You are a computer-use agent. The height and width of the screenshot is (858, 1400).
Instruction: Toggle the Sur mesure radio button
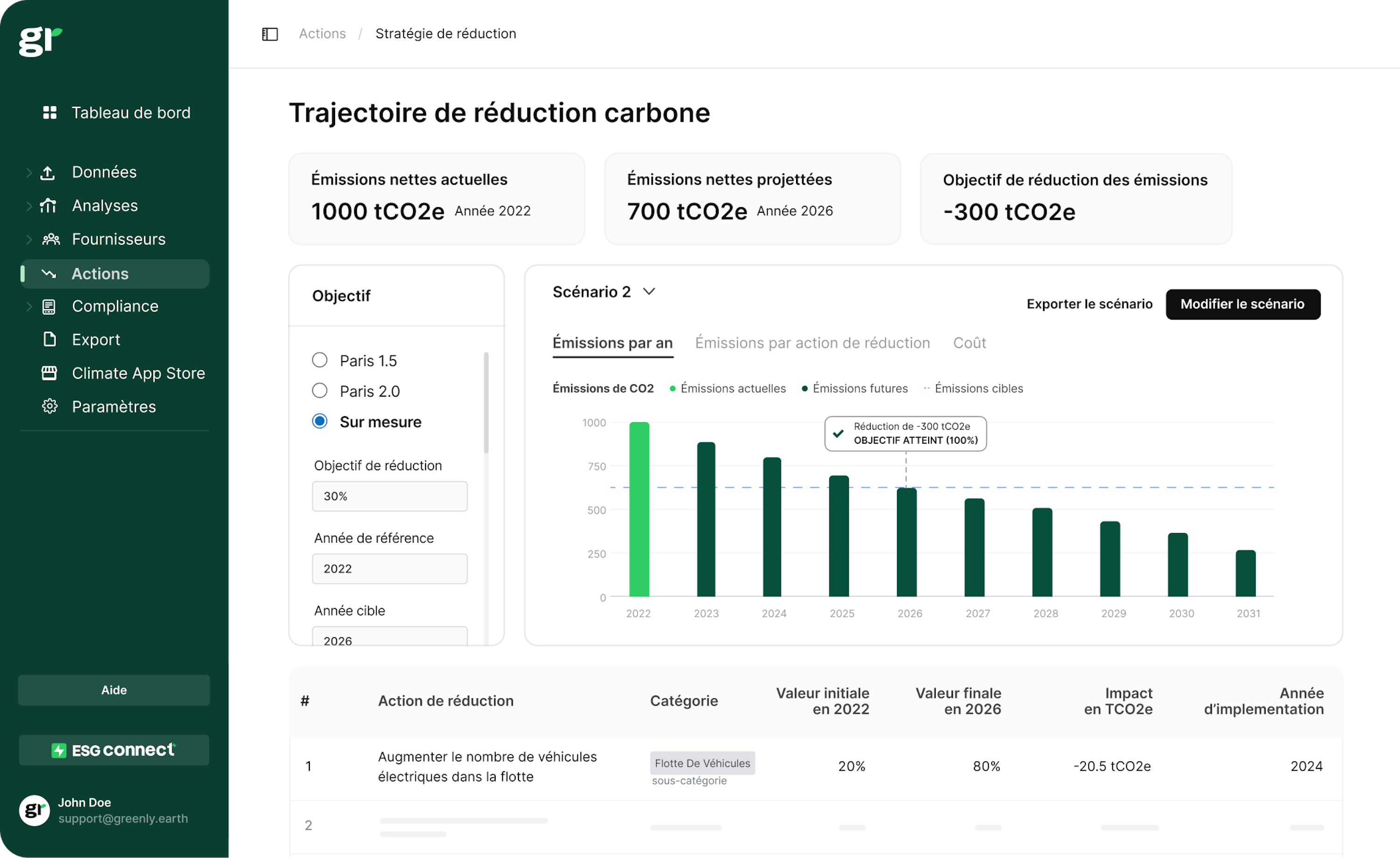(319, 422)
